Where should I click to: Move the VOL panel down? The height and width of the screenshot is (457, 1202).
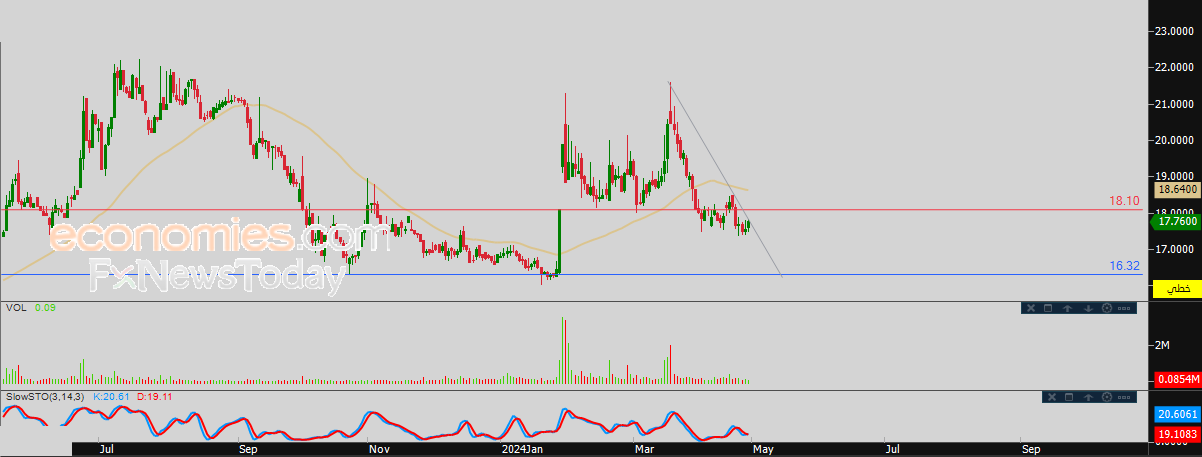tap(1087, 308)
